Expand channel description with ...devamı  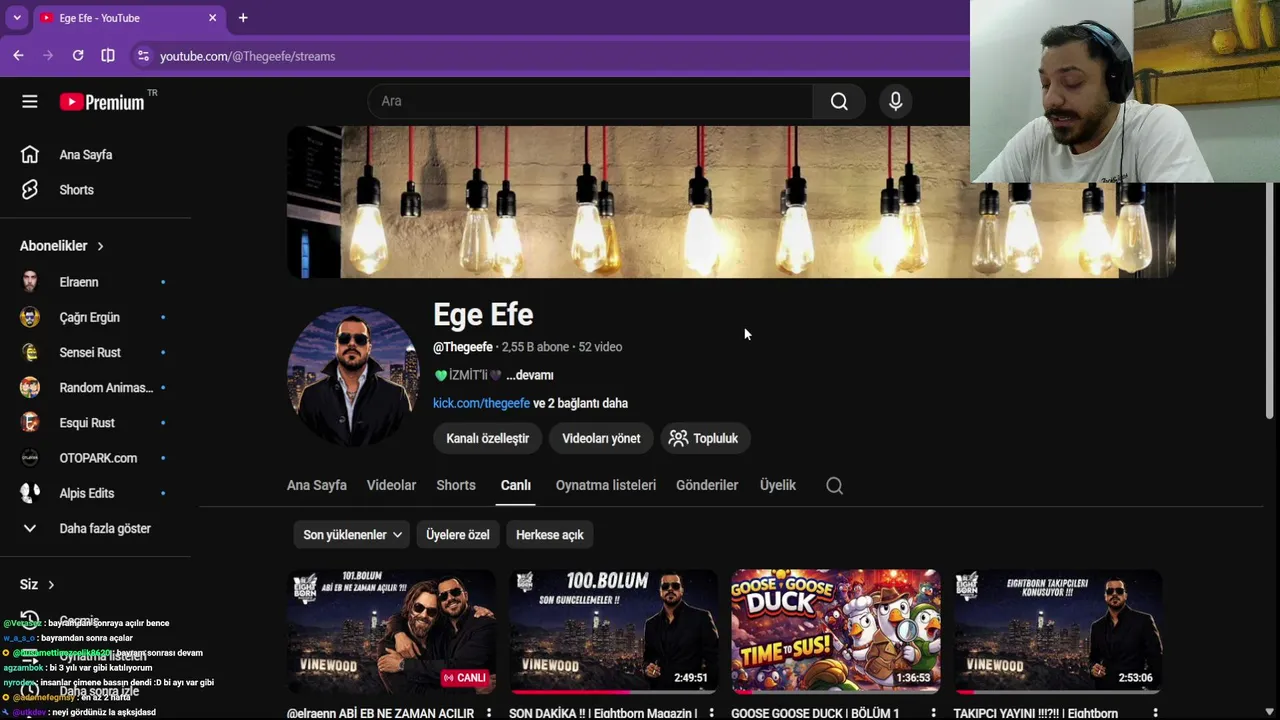tap(530, 375)
